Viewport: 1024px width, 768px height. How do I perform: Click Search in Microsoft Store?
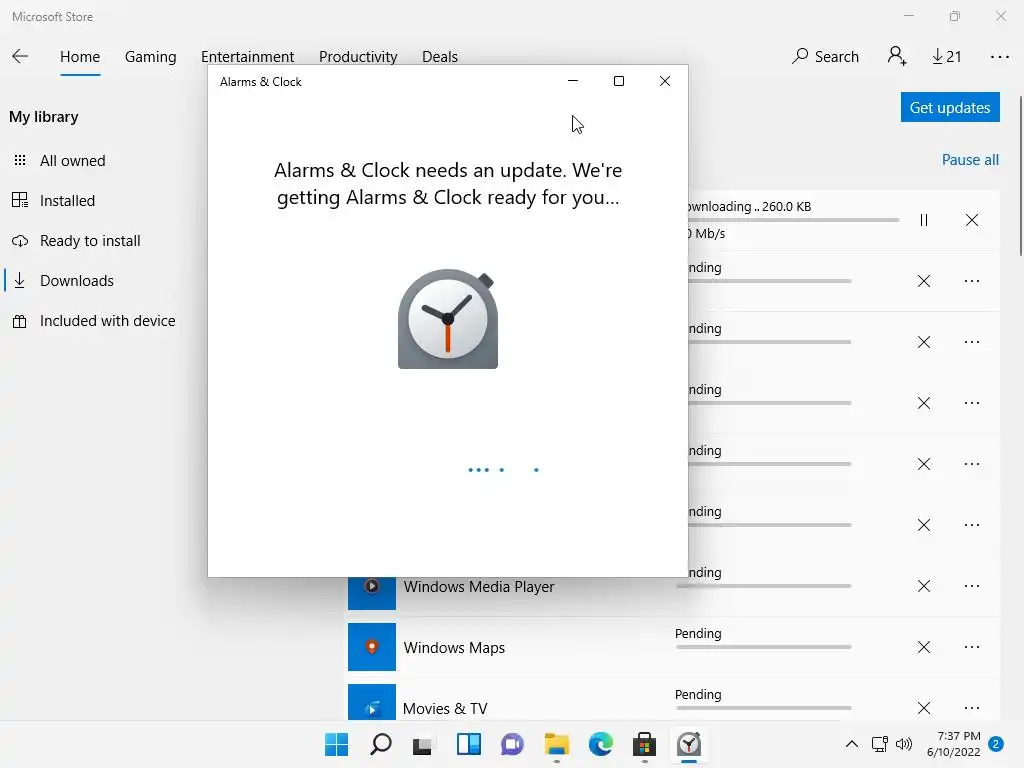(x=825, y=57)
